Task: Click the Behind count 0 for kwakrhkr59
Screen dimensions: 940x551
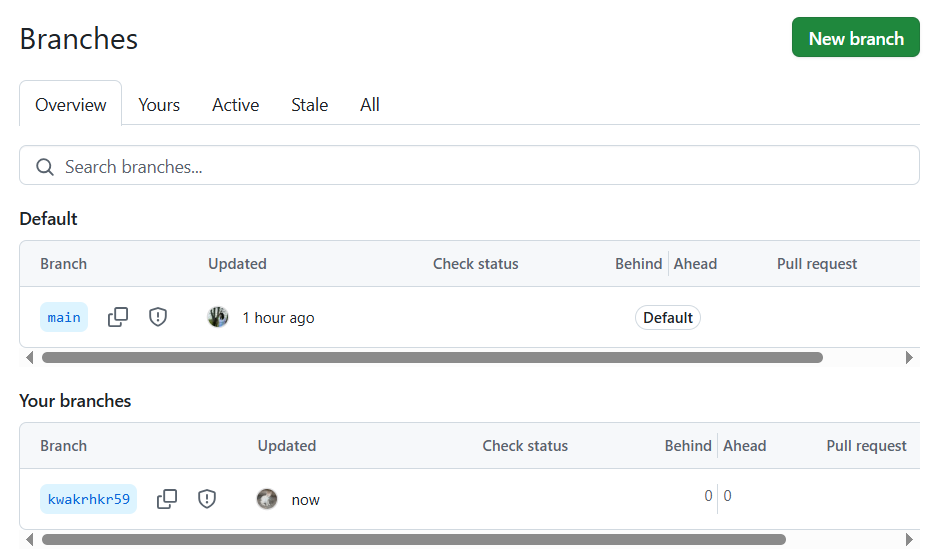Action: pos(708,496)
